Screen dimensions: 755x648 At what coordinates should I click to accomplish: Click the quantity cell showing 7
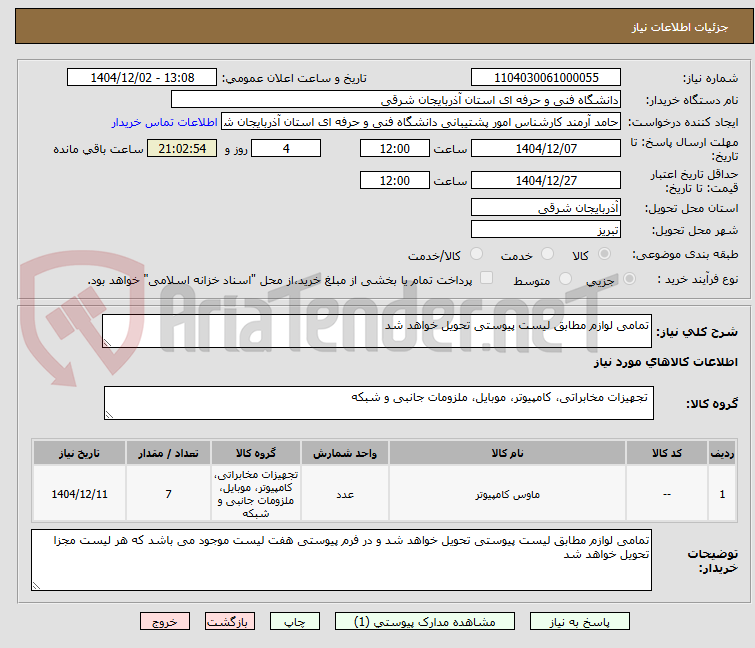click(168, 494)
